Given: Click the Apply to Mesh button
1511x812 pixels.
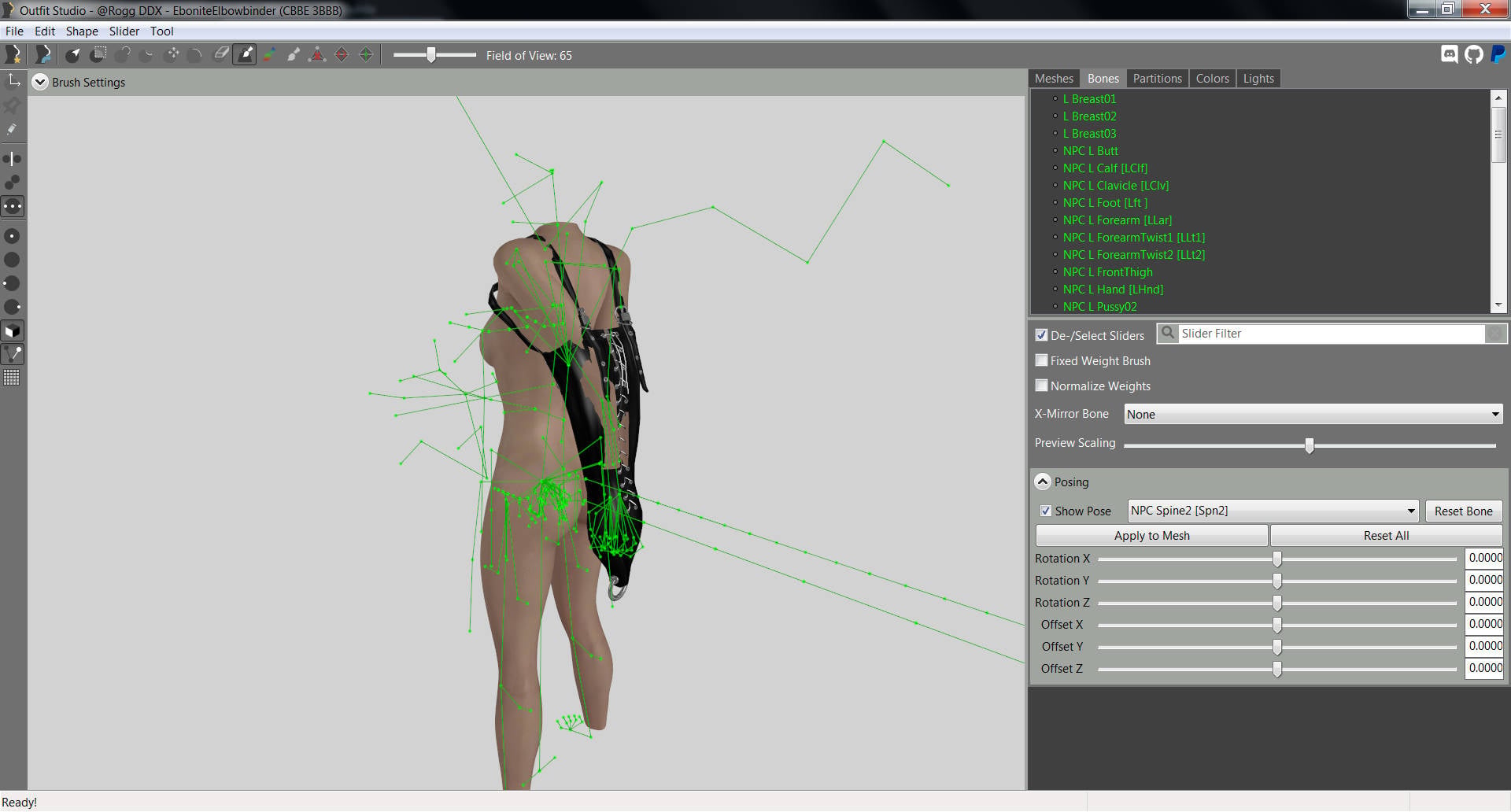Looking at the screenshot, I should [x=1151, y=535].
